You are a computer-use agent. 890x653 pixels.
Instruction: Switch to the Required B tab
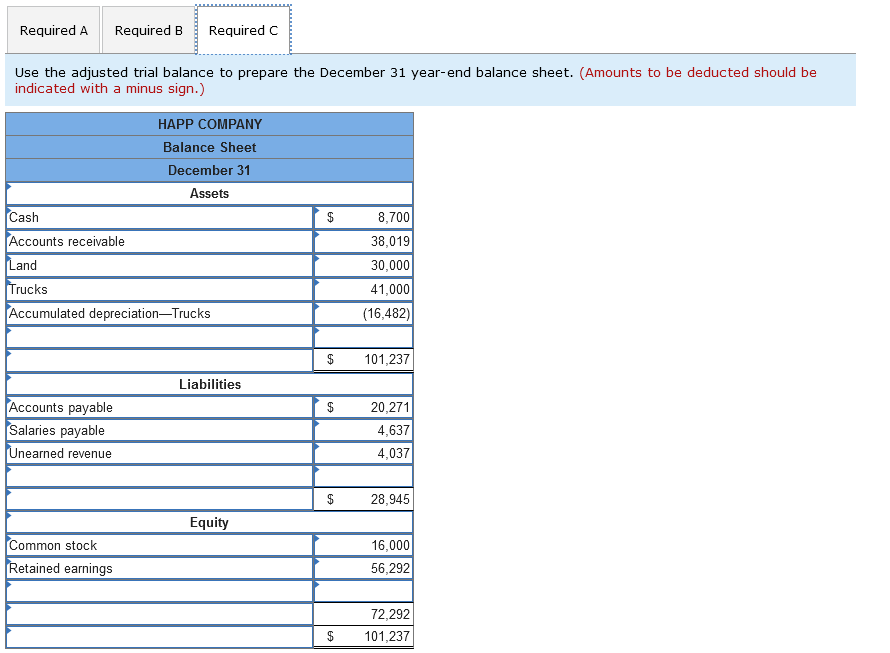[x=148, y=30]
